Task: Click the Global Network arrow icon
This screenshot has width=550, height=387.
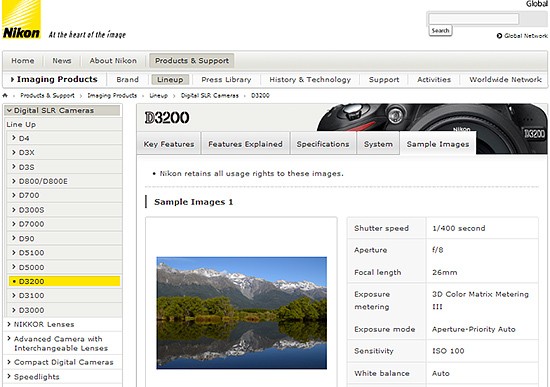Action: pyautogui.click(x=499, y=36)
